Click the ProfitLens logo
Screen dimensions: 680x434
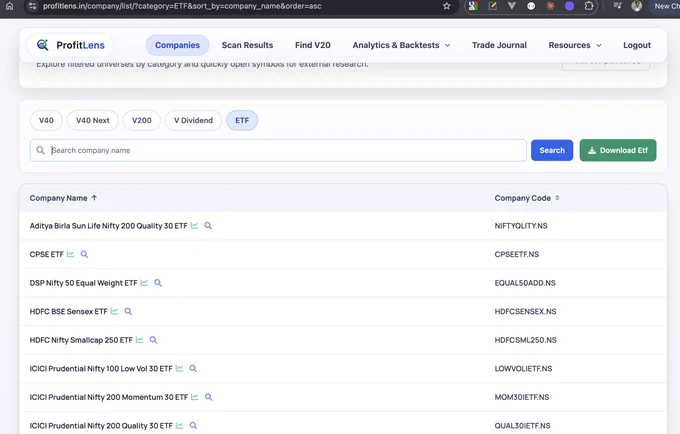pos(70,45)
